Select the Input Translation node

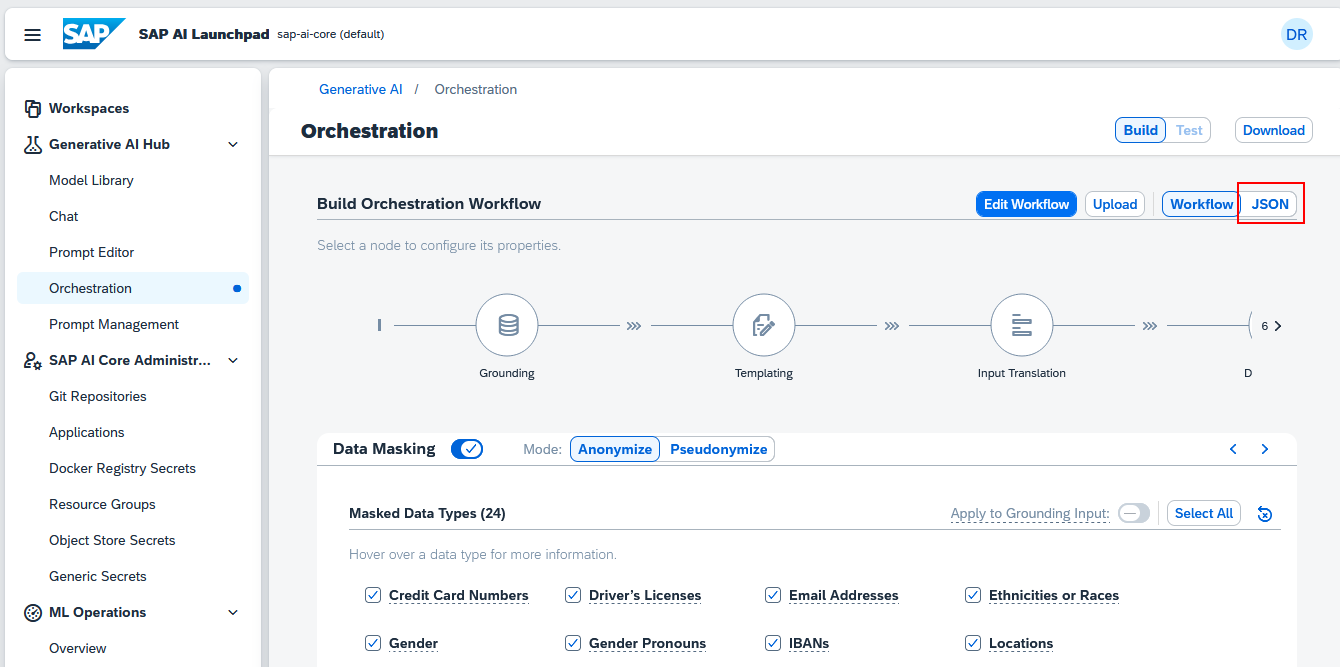coord(1022,326)
